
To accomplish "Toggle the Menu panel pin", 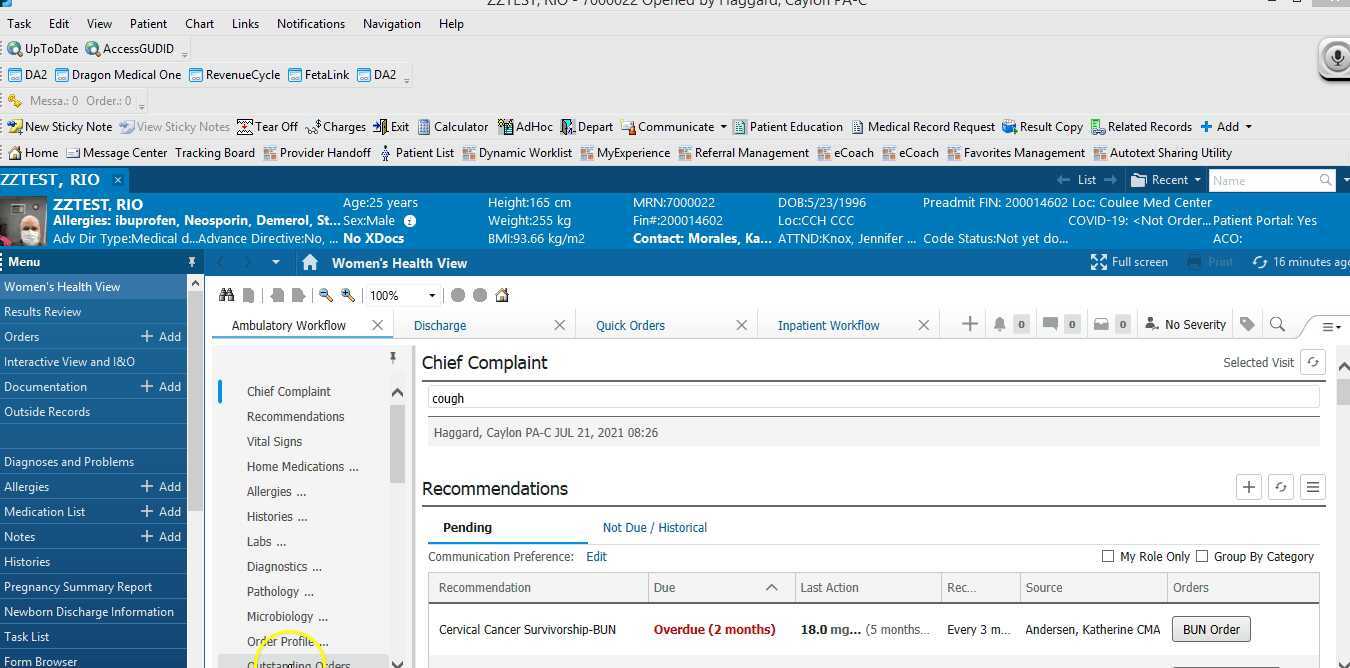I will pos(192,261).
